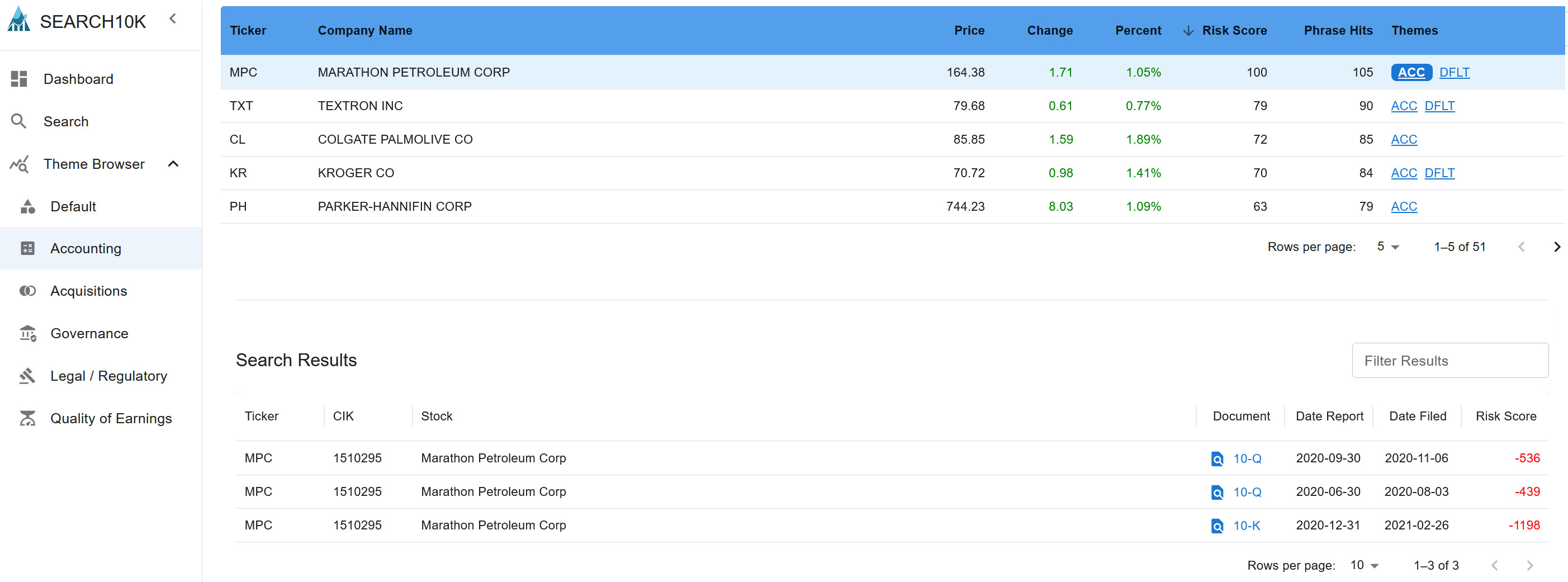The width and height of the screenshot is (1568, 582).
Task: Click into the Filter Results field
Action: tap(1450, 361)
